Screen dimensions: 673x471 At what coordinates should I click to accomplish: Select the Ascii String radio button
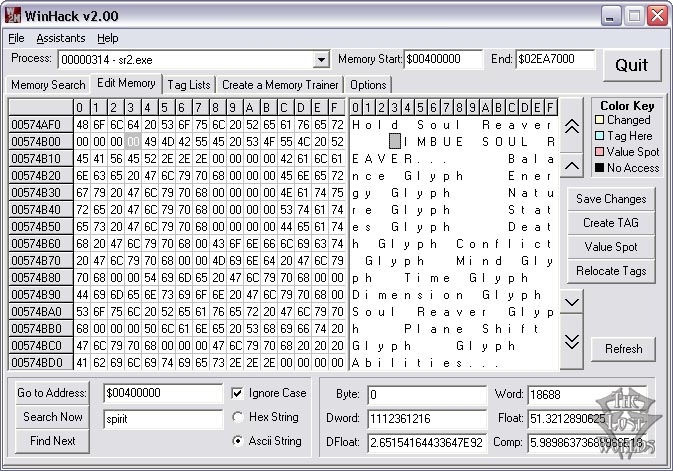(x=237, y=441)
